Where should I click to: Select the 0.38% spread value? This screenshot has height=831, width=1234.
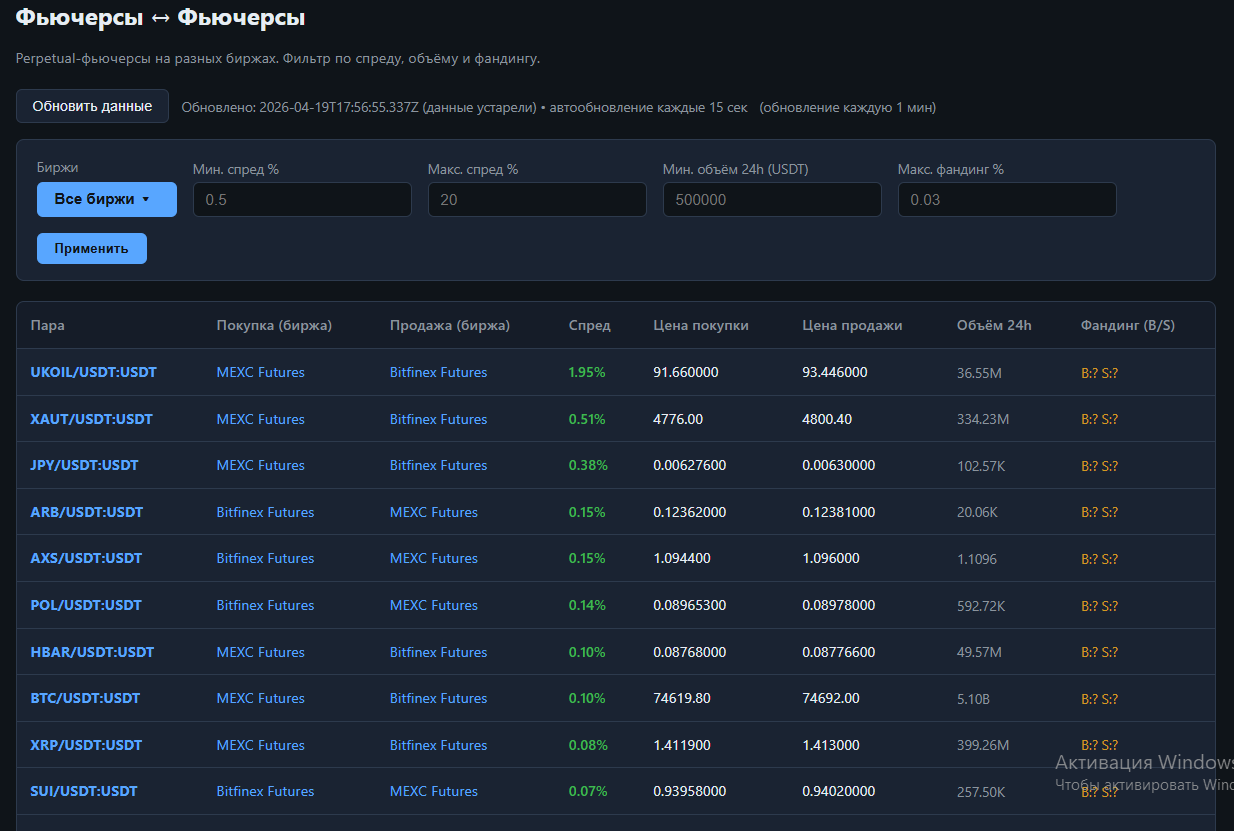588,465
